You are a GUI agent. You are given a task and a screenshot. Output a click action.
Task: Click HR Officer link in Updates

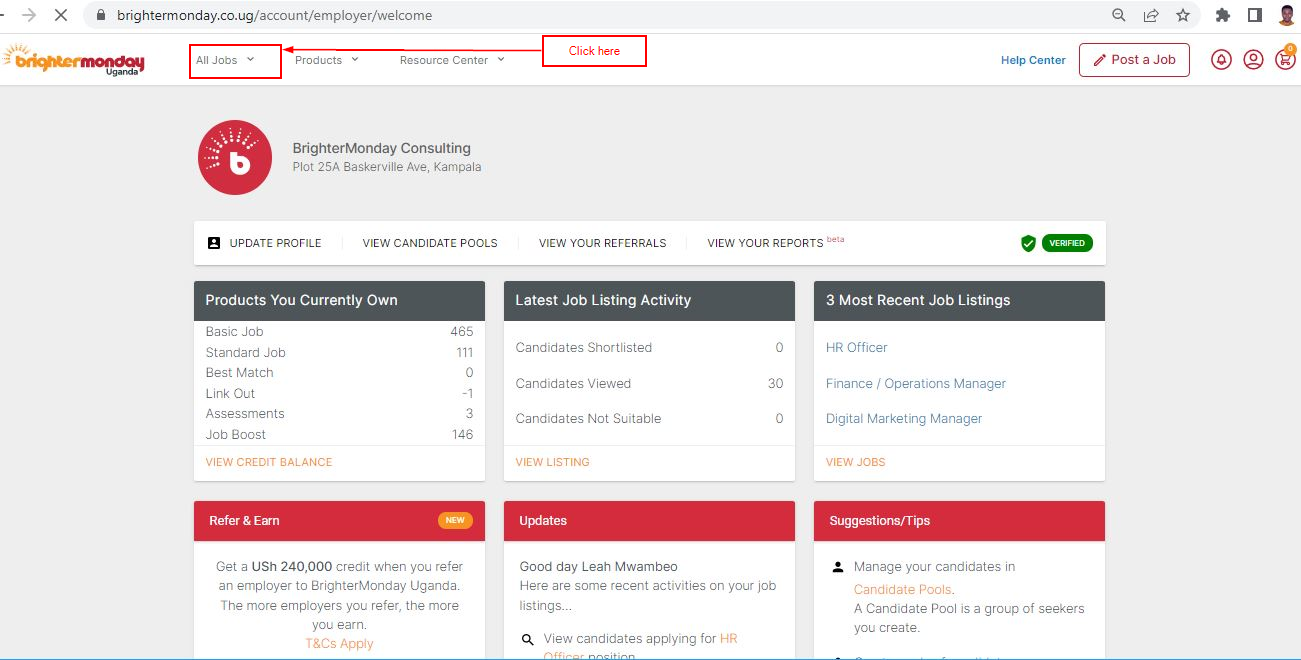coord(728,639)
